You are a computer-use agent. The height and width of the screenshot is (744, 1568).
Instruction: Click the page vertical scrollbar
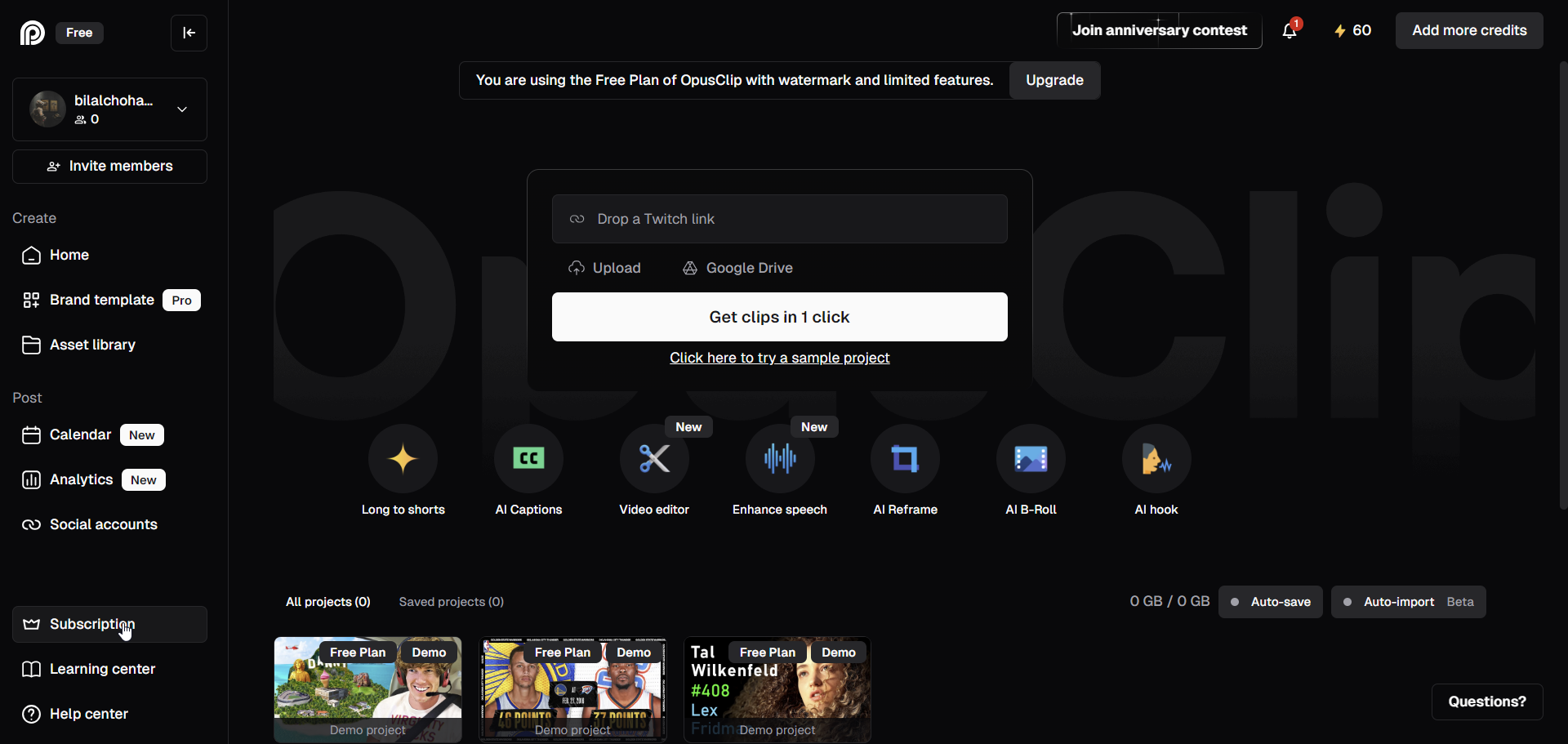point(1563,286)
